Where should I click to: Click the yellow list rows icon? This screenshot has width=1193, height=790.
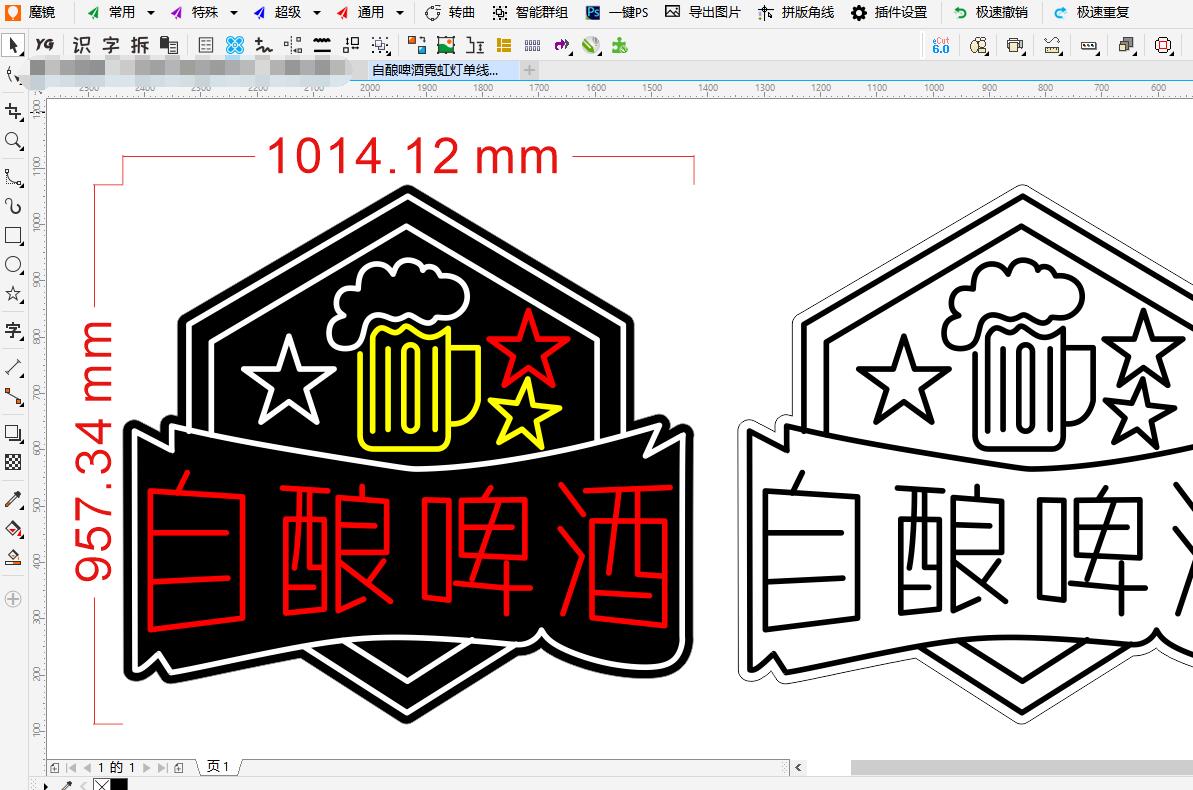(504, 46)
